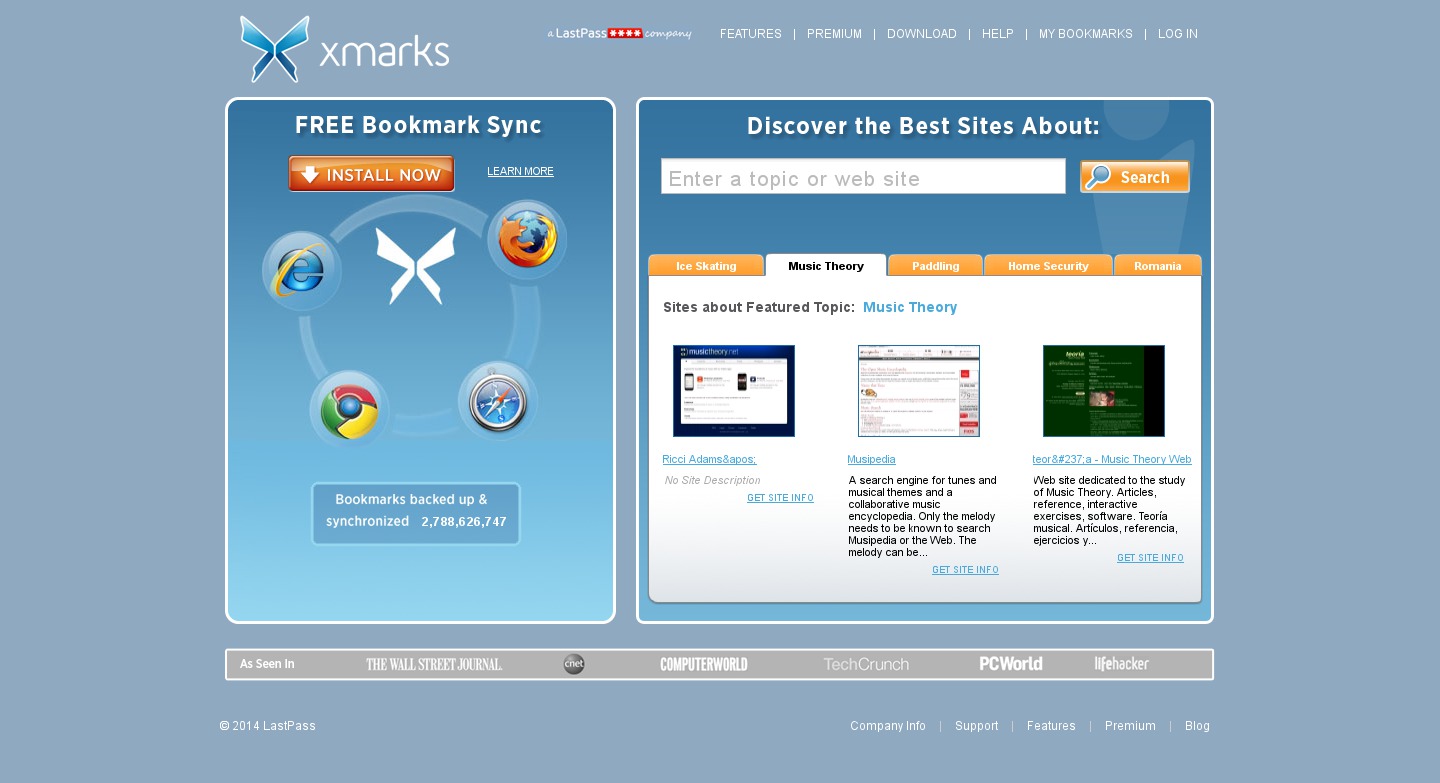Viewport: 1440px width, 783px height.
Task: Click the Firefox browser icon
Action: pyautogui.click(x=527, y=240)
